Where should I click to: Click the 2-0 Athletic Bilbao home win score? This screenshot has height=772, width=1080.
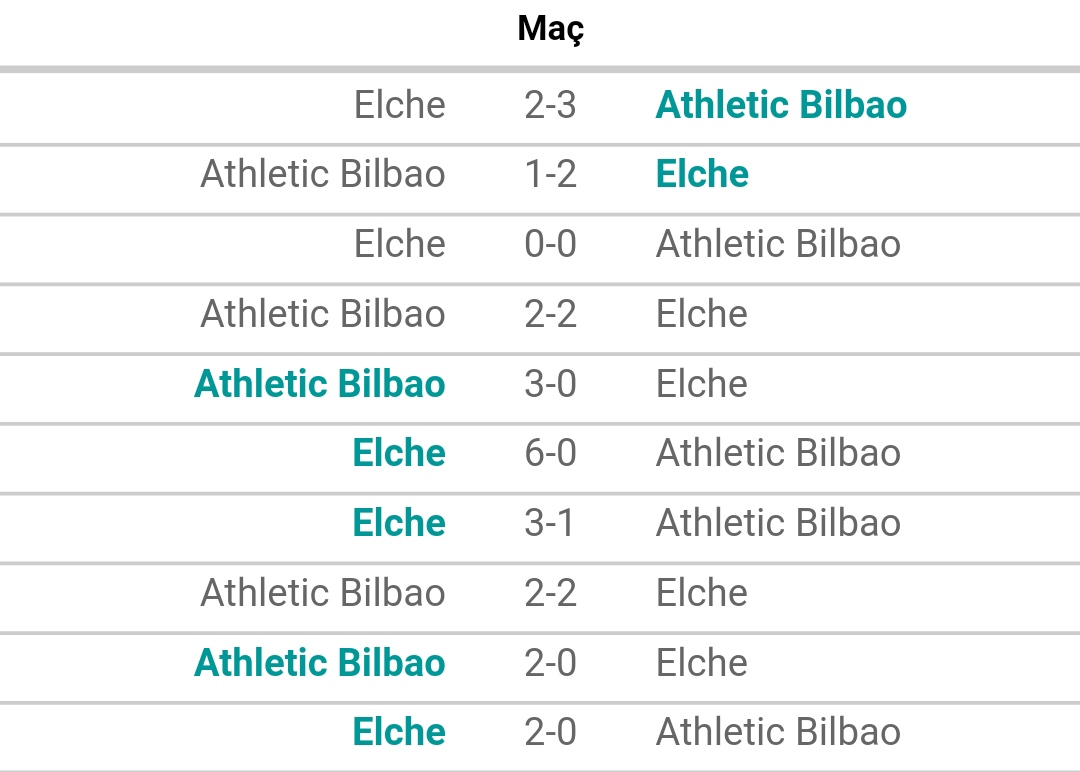(x=550, y=663)
